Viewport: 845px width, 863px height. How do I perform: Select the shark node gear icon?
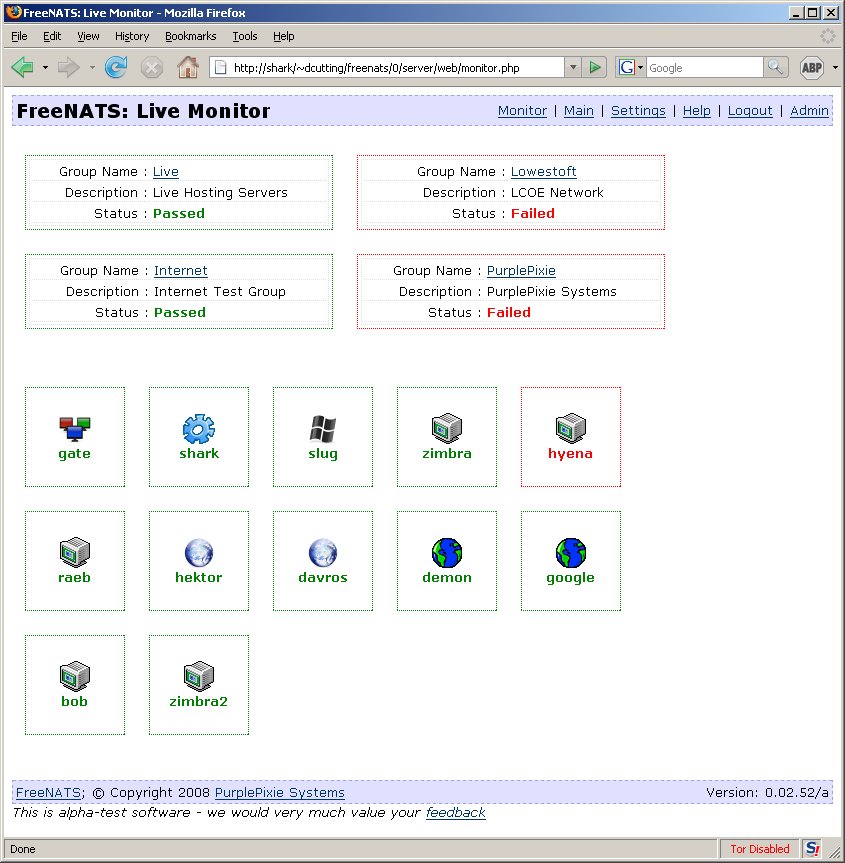[199, 429]
